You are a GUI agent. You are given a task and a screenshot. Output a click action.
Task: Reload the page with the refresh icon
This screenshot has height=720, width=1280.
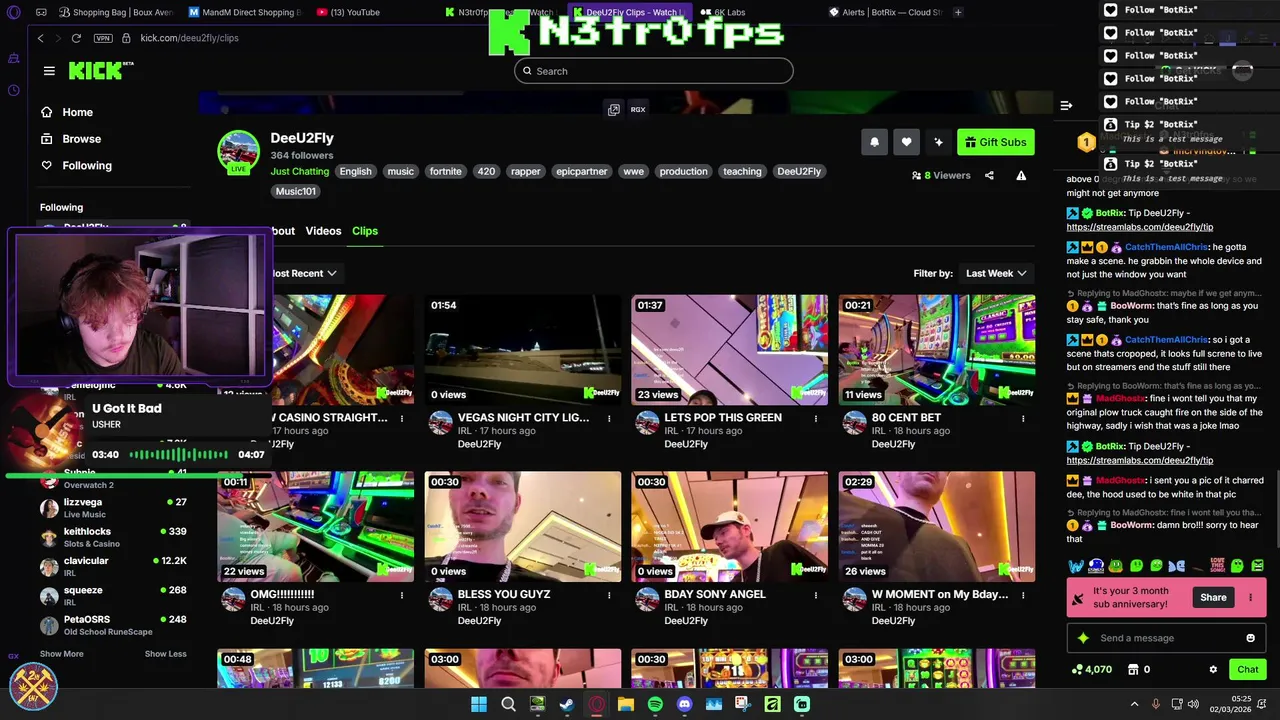click(76, 38)
